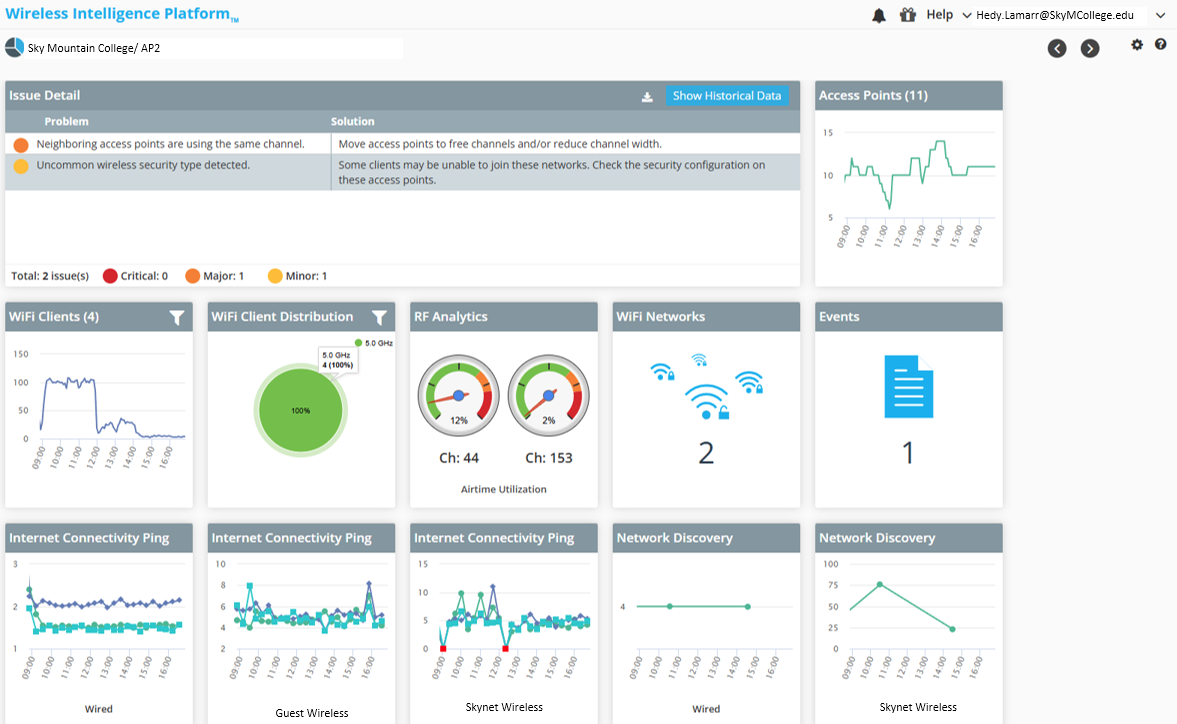Viewport: 1177px width, 724px height.
Task: Click the WiFi Clients line chart
Action: tap(99, 409)
